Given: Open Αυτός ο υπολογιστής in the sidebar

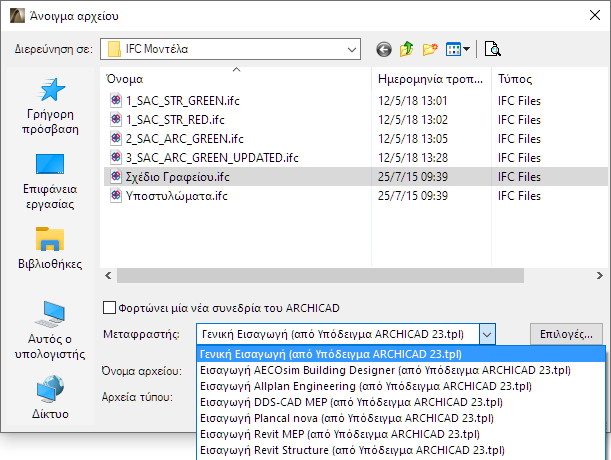Looking at the screenshot, I should tap(50, 331).
